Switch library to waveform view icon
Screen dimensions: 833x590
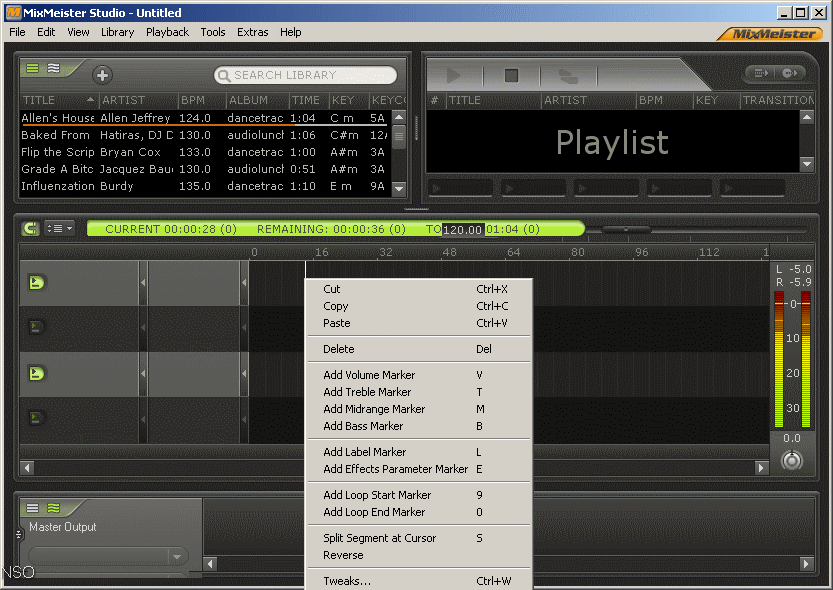coord(53,68)
